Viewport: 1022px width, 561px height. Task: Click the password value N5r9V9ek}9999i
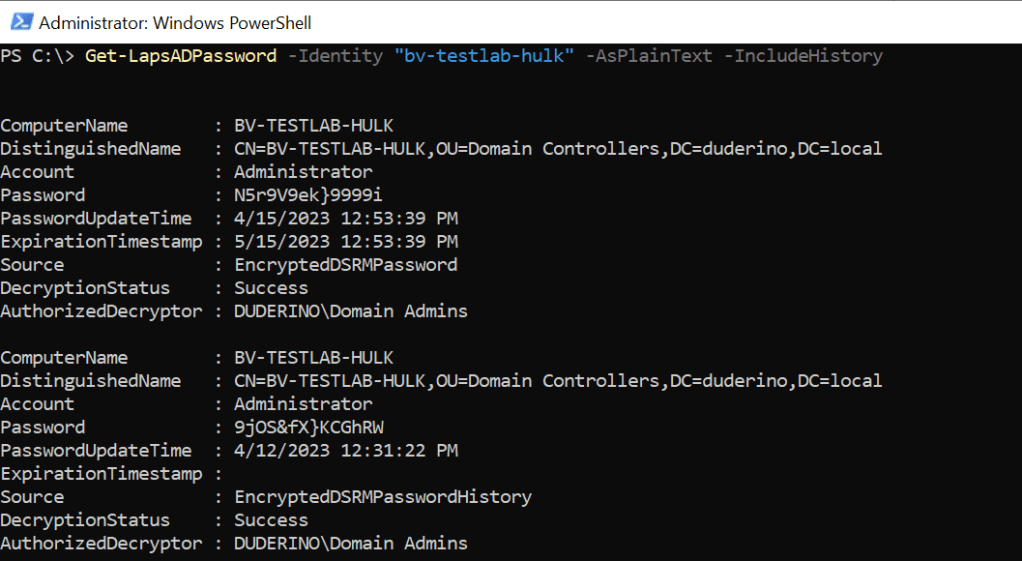coord(308,195)
